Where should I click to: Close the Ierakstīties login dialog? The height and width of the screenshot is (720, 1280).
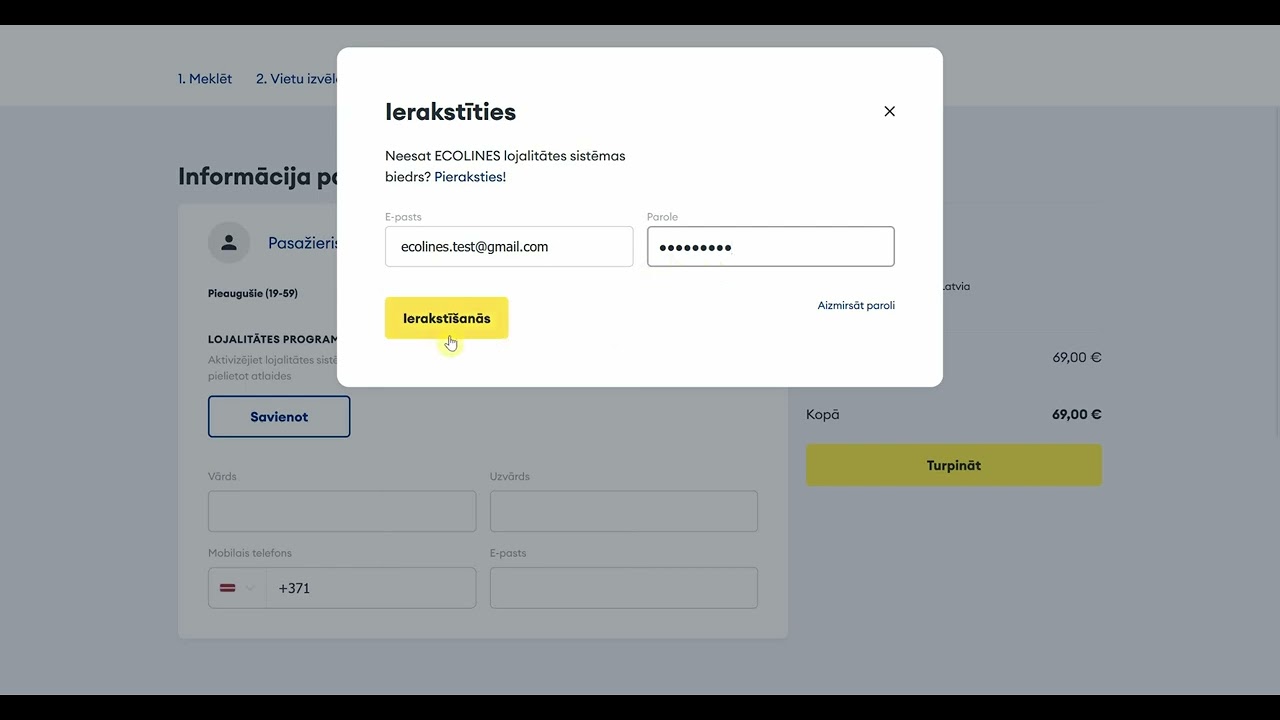889,112
